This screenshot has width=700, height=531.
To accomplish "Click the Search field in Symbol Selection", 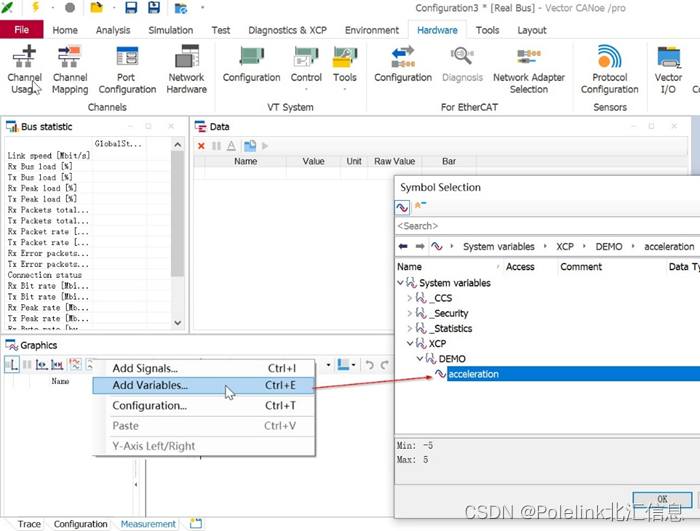I will [x=547, y=226].
